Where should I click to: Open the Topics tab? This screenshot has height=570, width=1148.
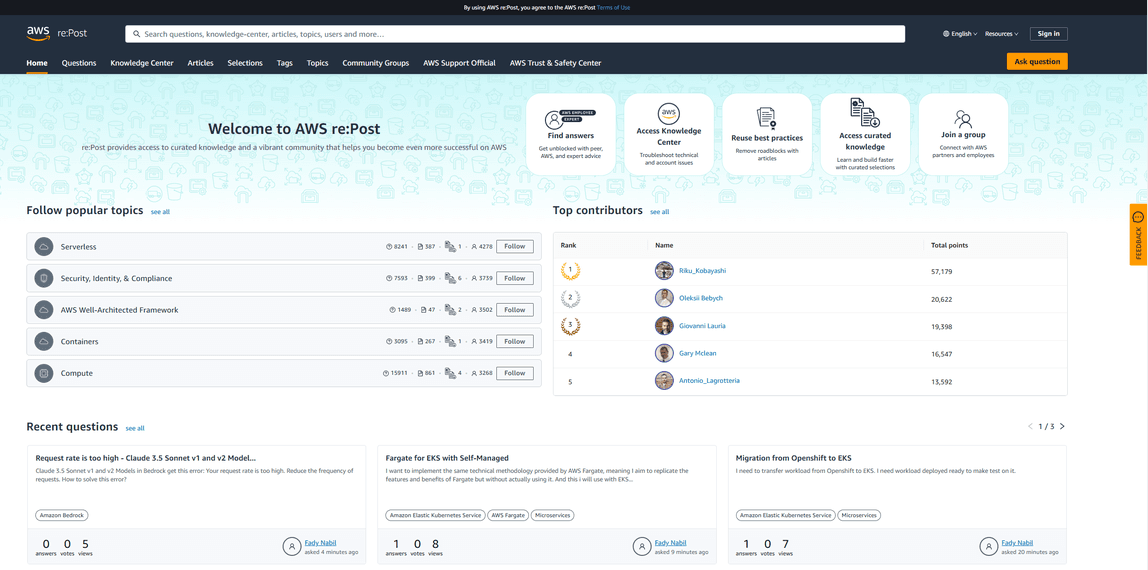point(318,63)
